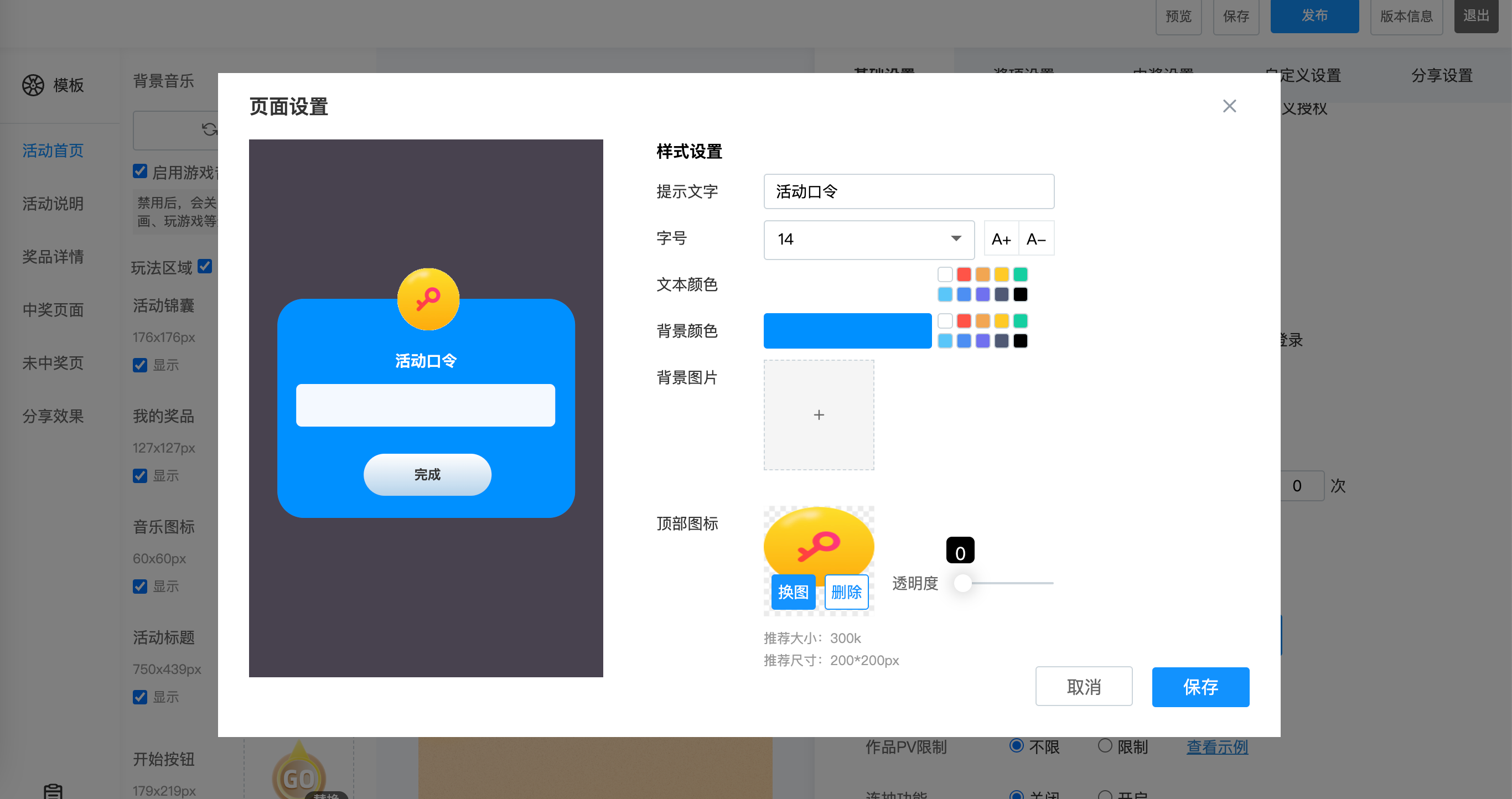
Task: Close the 页面设置 dialog with the X
Action: [1229, 106]
